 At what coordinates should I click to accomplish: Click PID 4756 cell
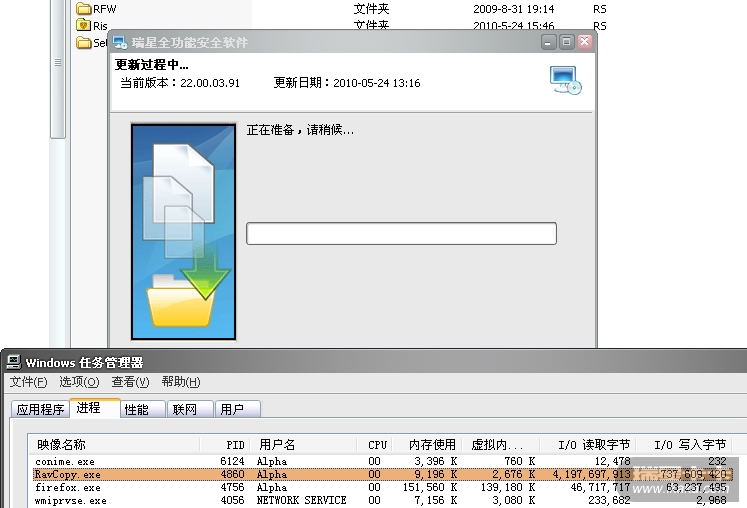232,487
